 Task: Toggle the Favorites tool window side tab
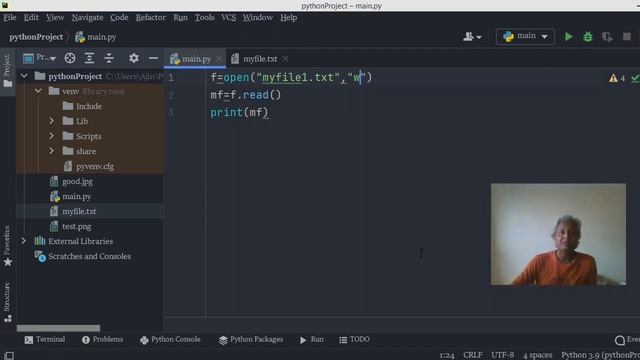[7, 246]
